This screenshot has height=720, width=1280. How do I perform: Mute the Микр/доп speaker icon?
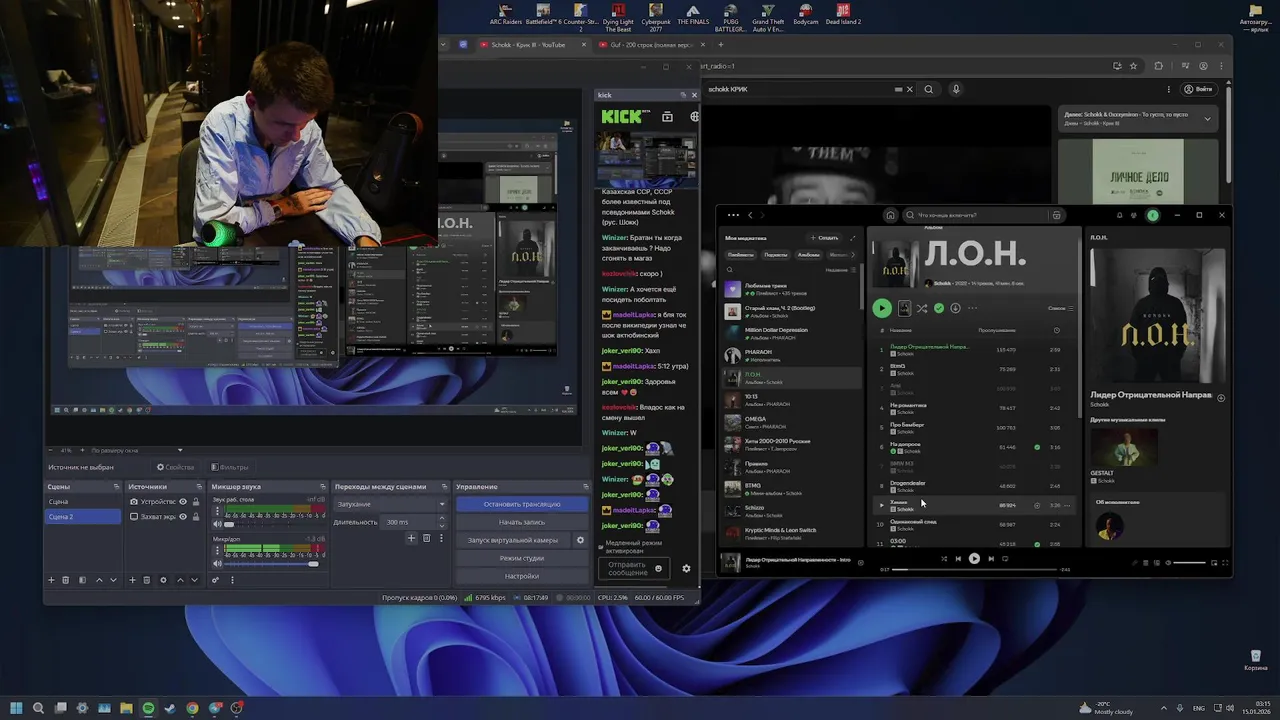pyautogui.click(x=216, y=564)
